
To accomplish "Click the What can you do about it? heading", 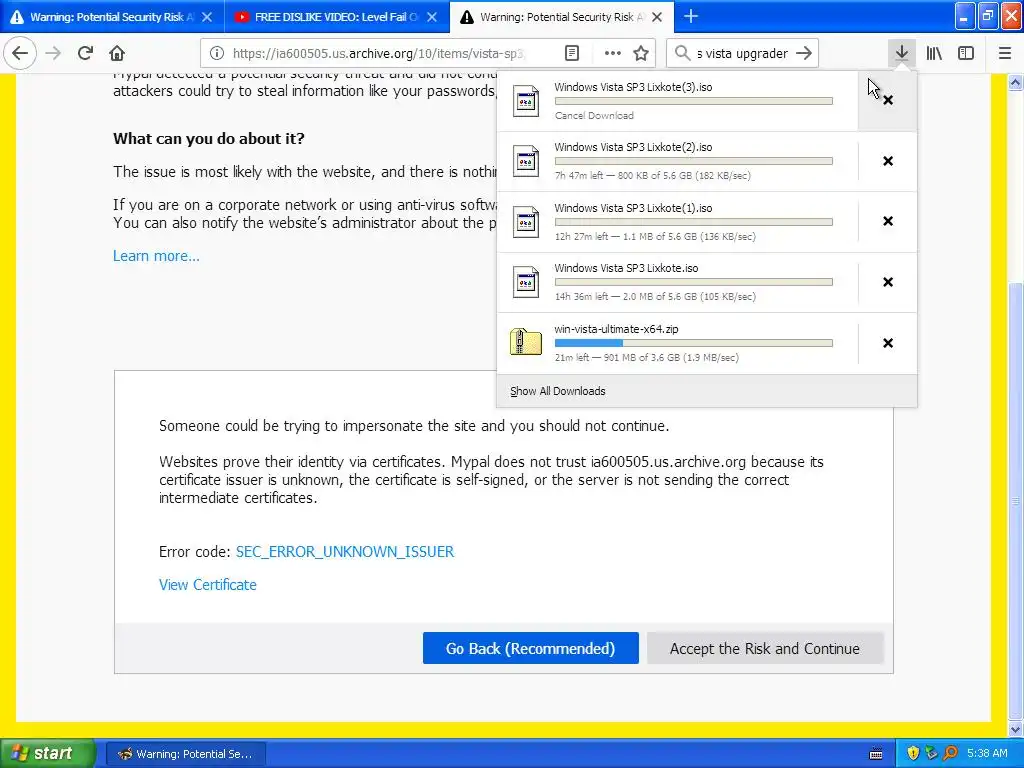I will (x=208, y=138).
